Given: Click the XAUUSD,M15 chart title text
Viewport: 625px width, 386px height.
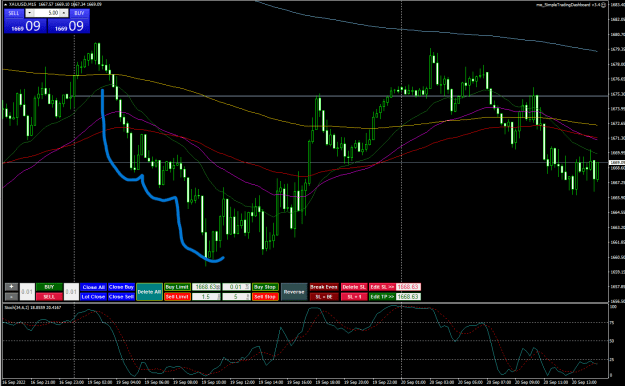Looking at the screenshot, I should pos(22,4).
